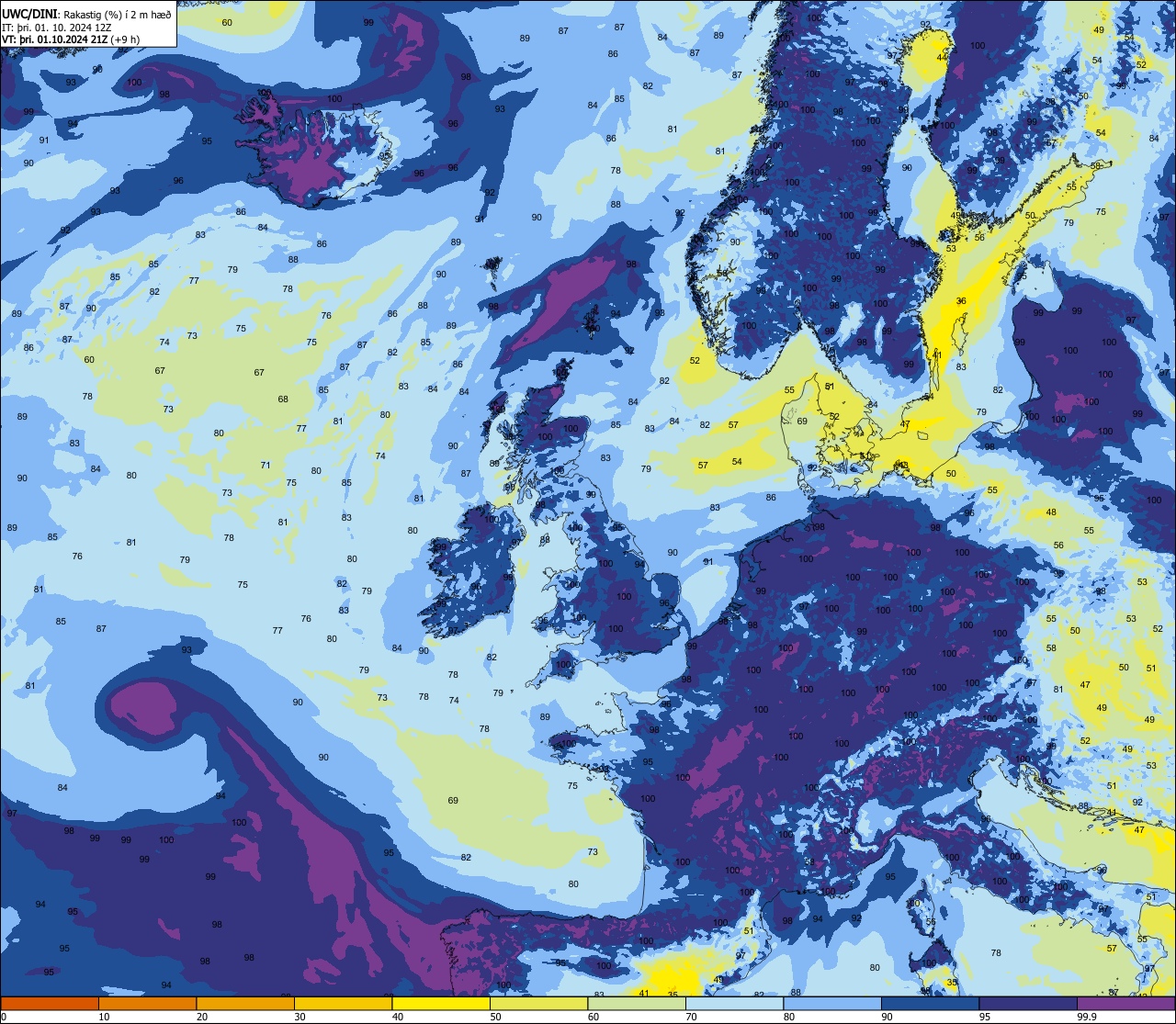Screen dimensions: 1176x1024
Task: Click the humidity value 68 over the Atlantic
Action: (283, 399)
